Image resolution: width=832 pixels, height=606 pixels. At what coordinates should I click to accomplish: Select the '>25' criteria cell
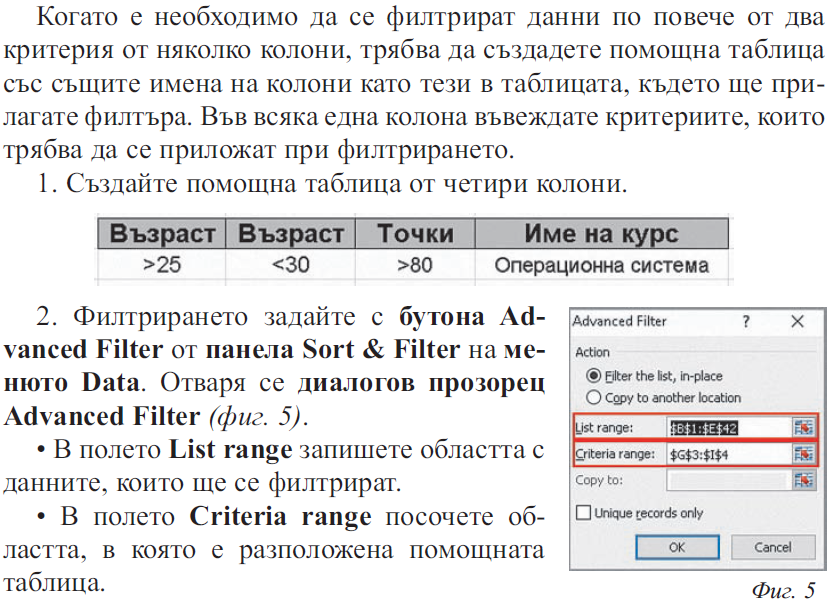click(x=162, y=265)
